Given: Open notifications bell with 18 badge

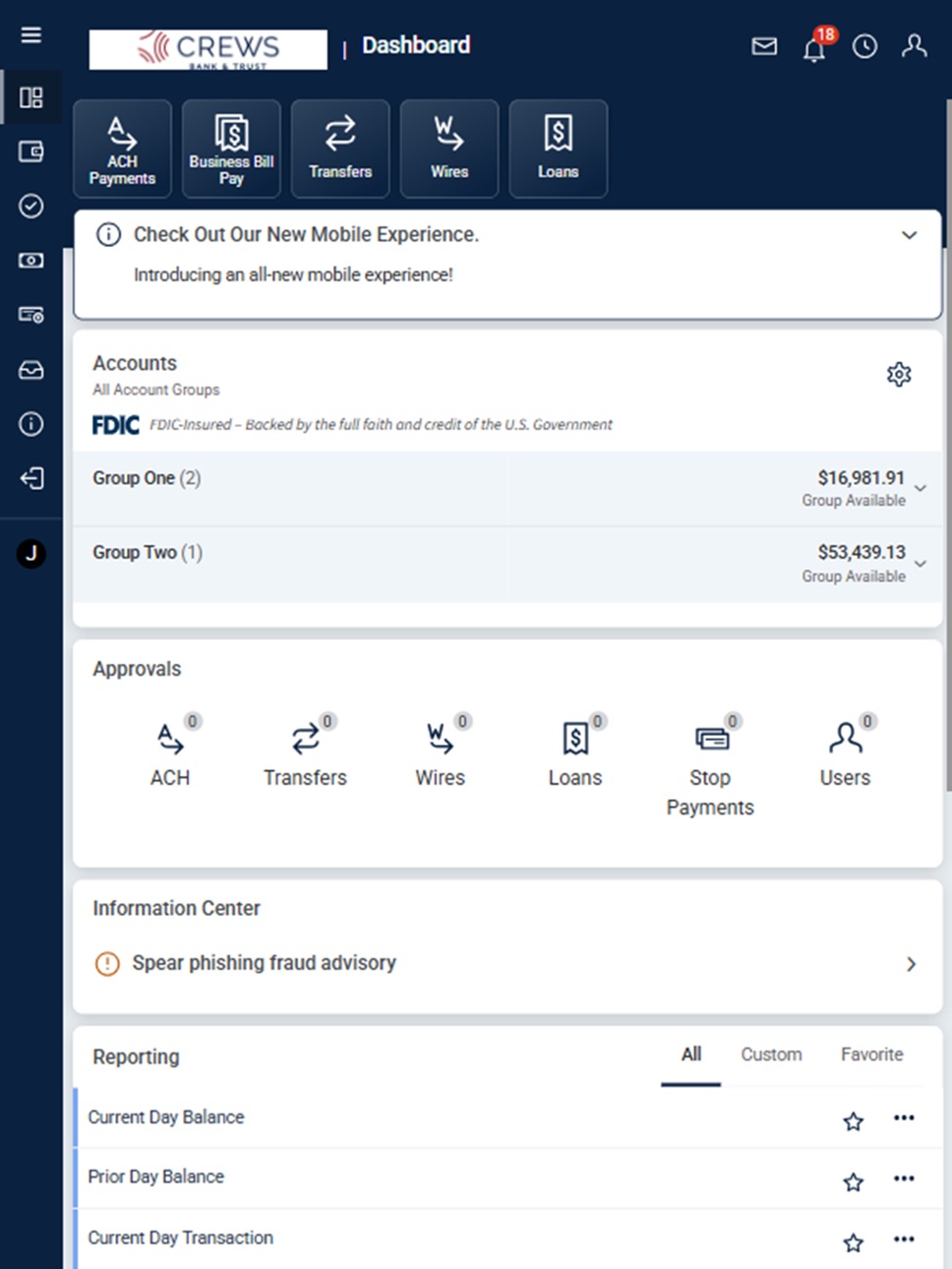Looking at the screenshot, I should 815,47.
